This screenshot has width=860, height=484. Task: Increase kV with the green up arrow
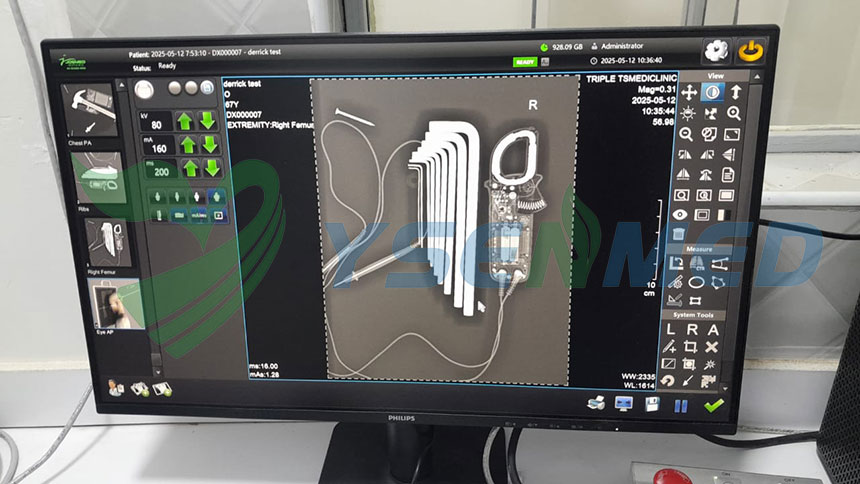pos(186,121)
